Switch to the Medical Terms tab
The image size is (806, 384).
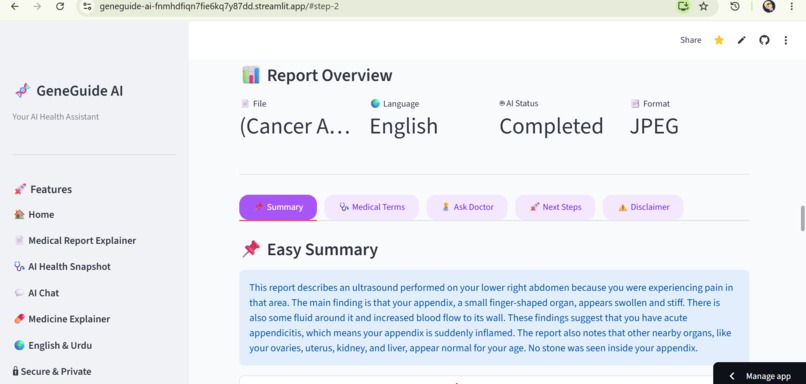(x=372, y=207)
